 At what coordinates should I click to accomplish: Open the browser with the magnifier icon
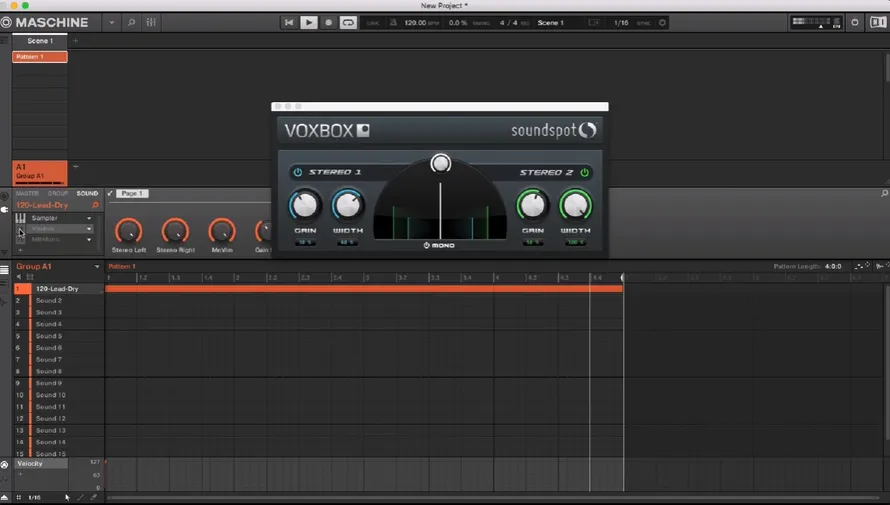click(x=131, y=23)
